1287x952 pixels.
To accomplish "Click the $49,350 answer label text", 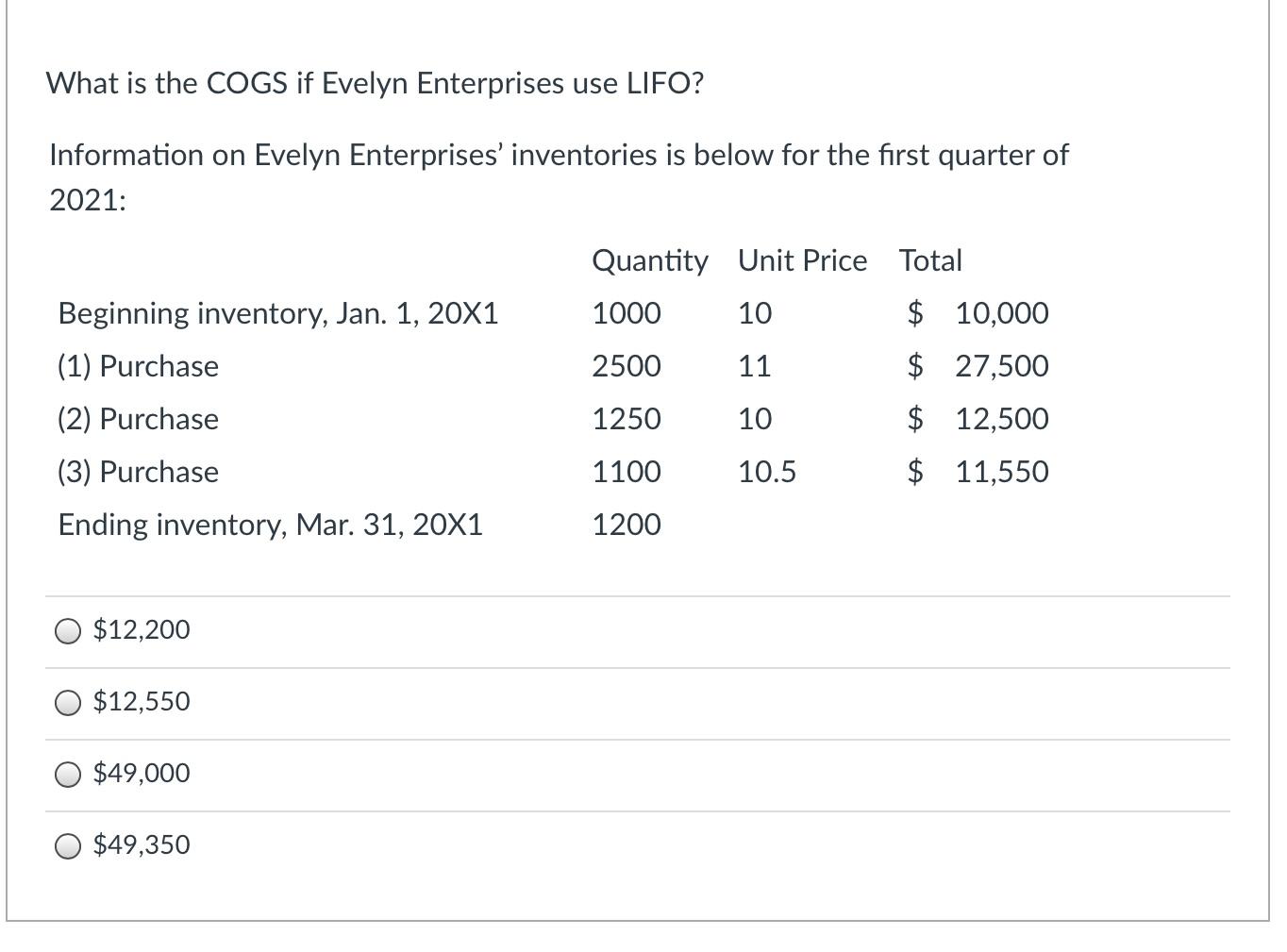I will (x=141, y=844).
